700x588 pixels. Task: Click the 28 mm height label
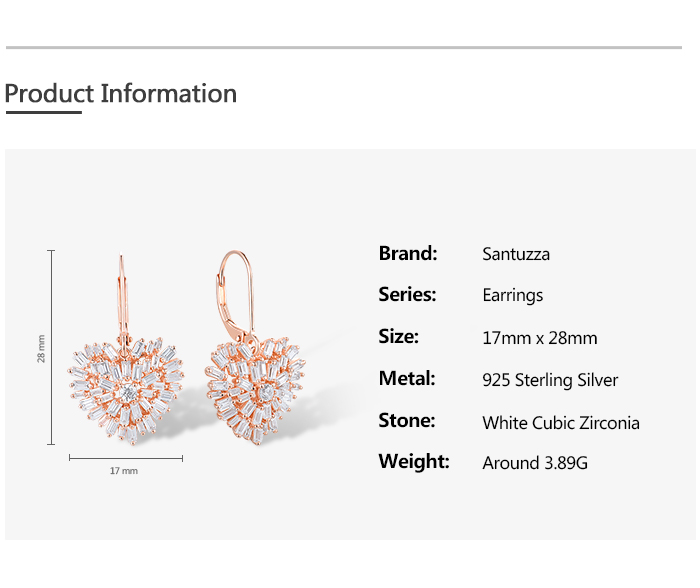pyautogui.click(x=42, y=348)
